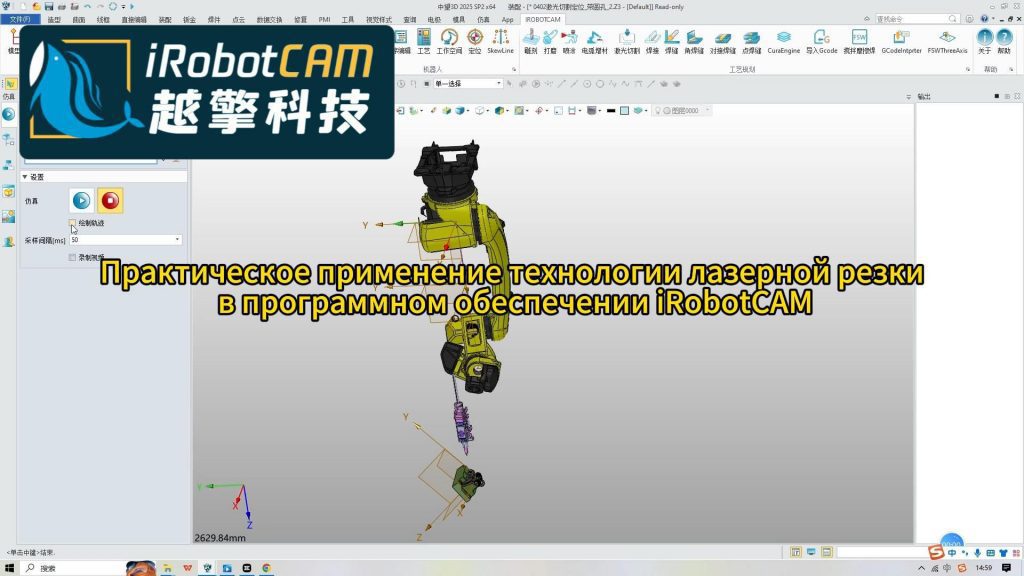Click the FSWThreeAxis icon
This screenshot has width=1024, height=576.
(x=947, y=41)
